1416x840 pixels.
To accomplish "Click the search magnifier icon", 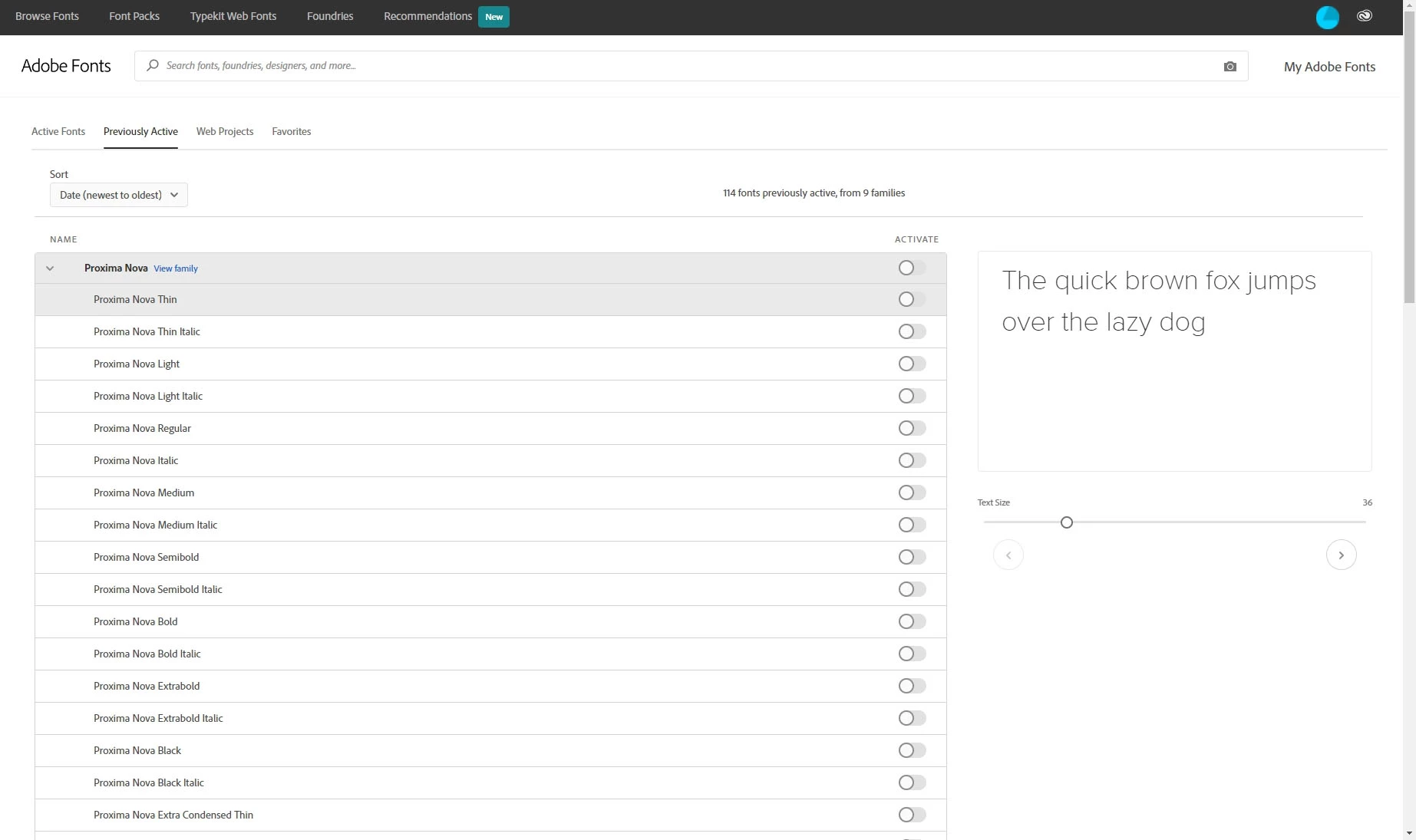I will click(153, 65).
